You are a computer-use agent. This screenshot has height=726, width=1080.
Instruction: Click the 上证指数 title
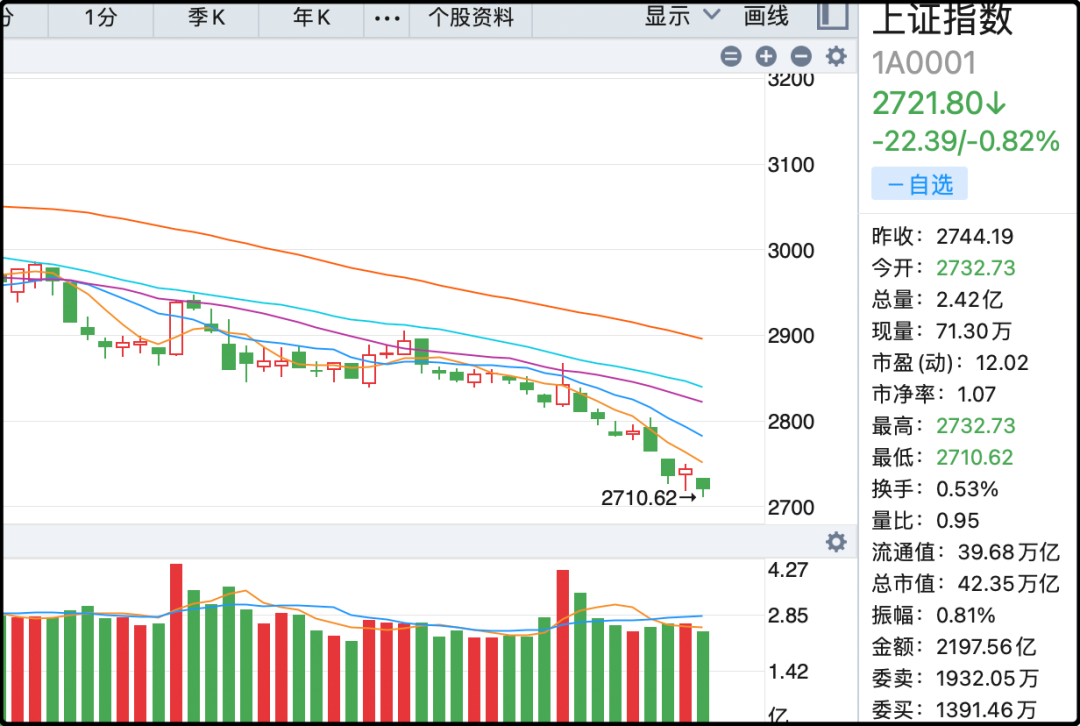[x=943, y=20]
